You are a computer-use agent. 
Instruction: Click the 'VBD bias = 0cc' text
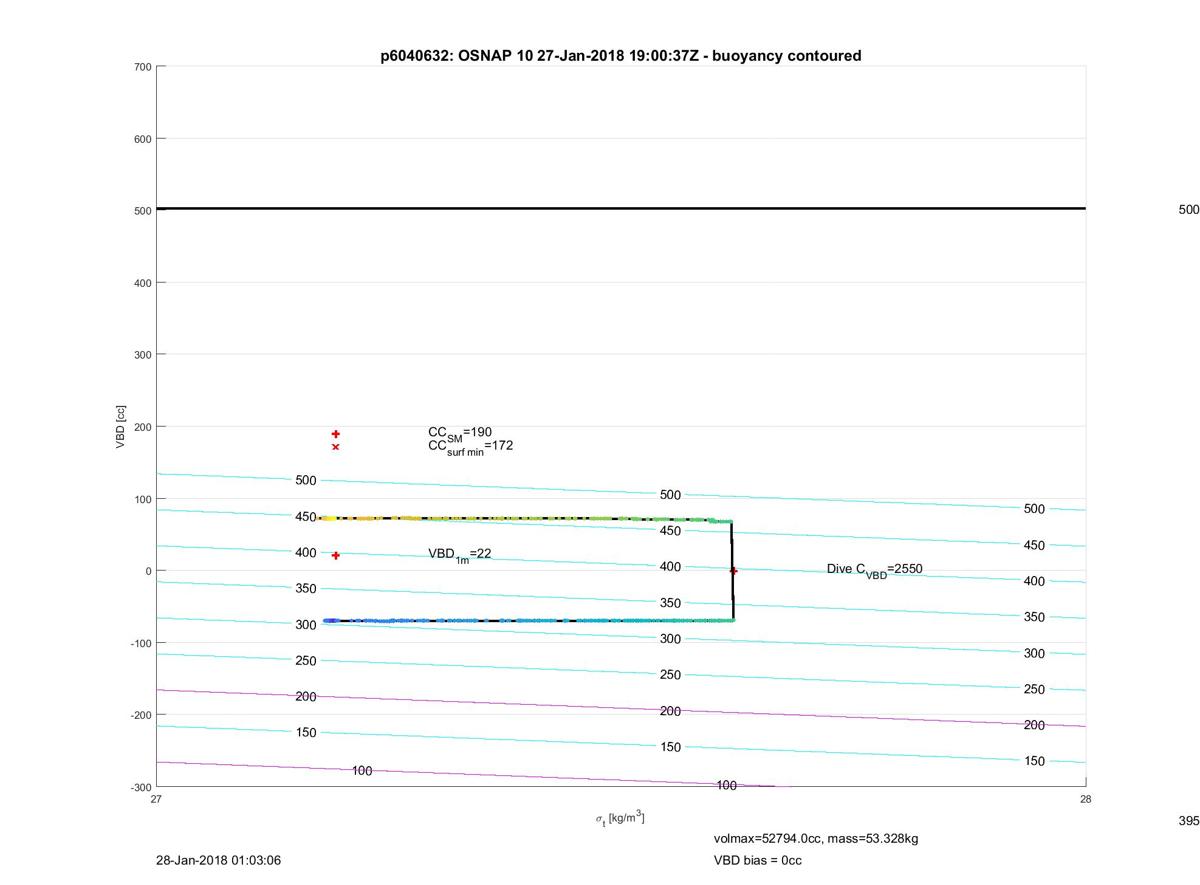tap(758, 860)
